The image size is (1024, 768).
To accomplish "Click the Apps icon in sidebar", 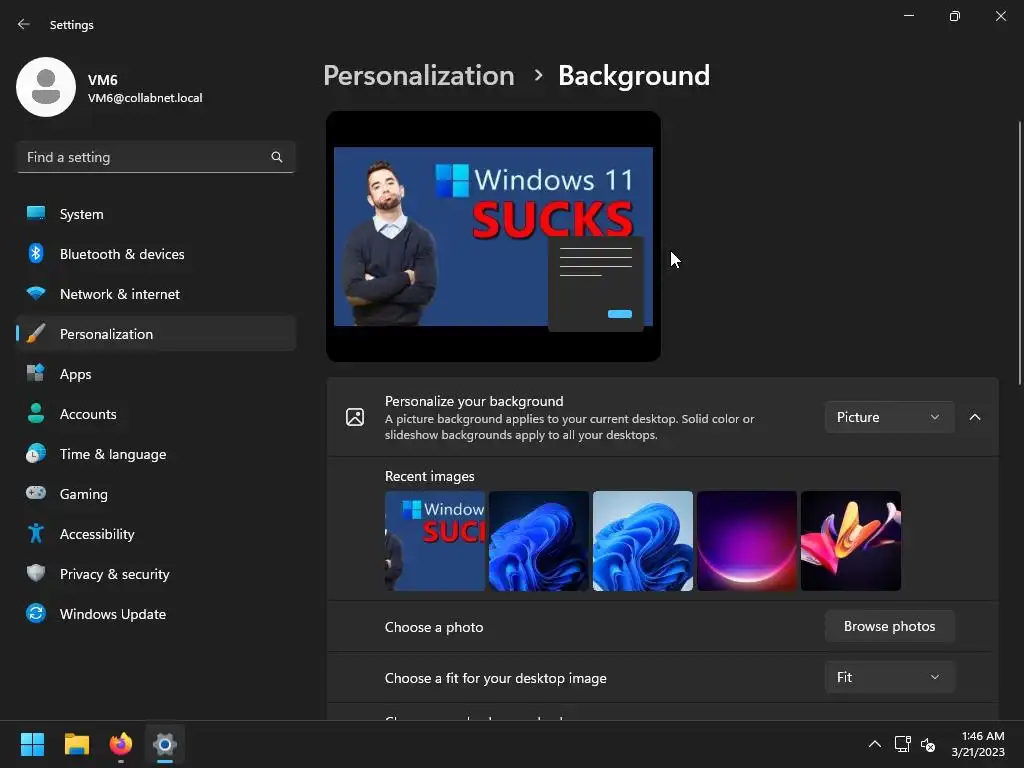I will [x=36, y=374].
